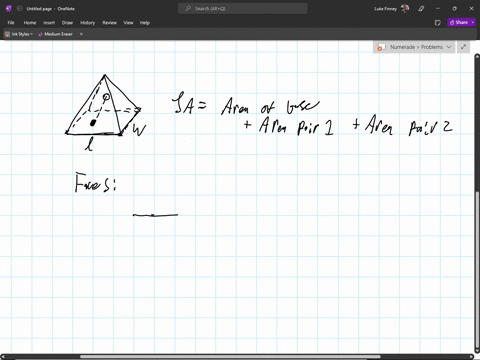Expand the Share dropdown arrow
The height and width of the screenshot is (360, 480).
pyautogui.click(x=473, y=22)
